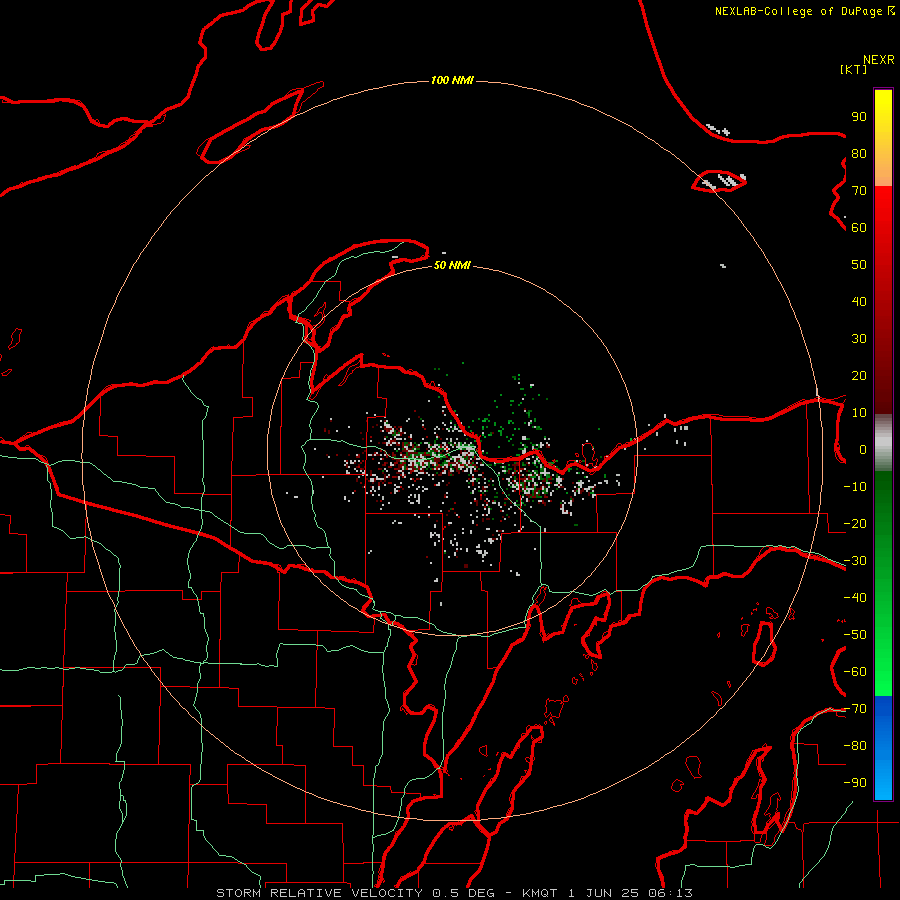Viewport: 900px width, 900px height.
Task: Click the 06:13 timestamp text
Action: click(668, 893)
